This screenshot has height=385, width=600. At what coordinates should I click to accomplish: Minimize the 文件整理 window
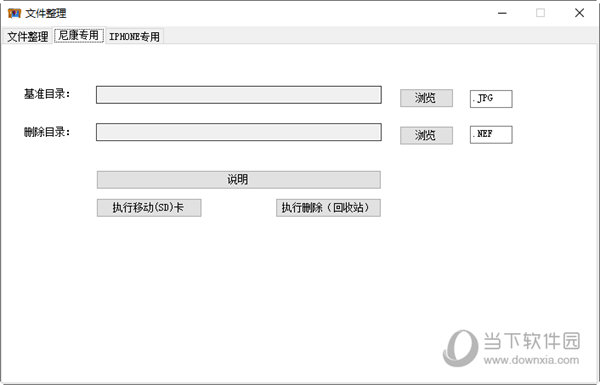502,13
